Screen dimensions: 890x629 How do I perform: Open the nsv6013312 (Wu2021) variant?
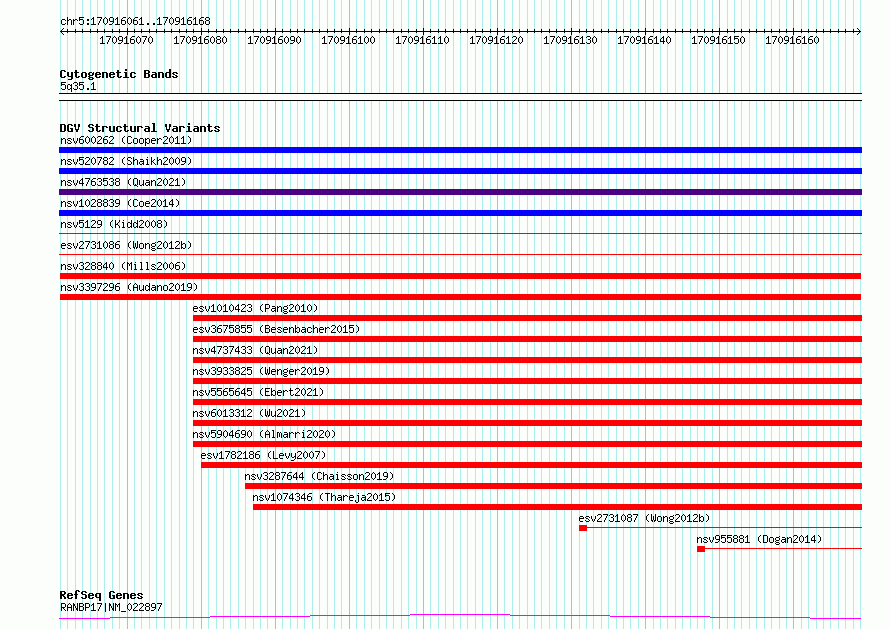click(x=249, y=413)
